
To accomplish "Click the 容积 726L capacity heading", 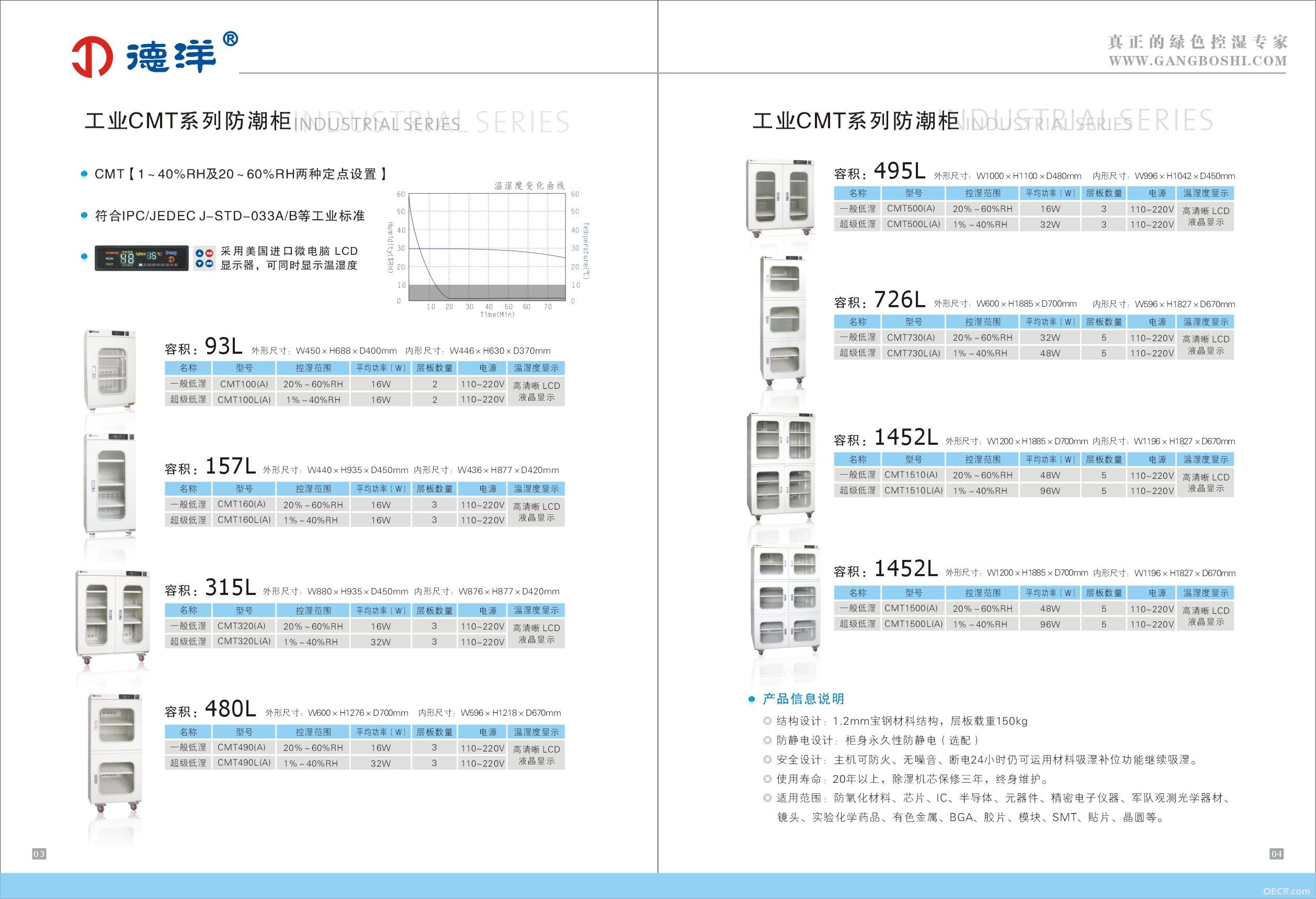I will coord(880,300).
